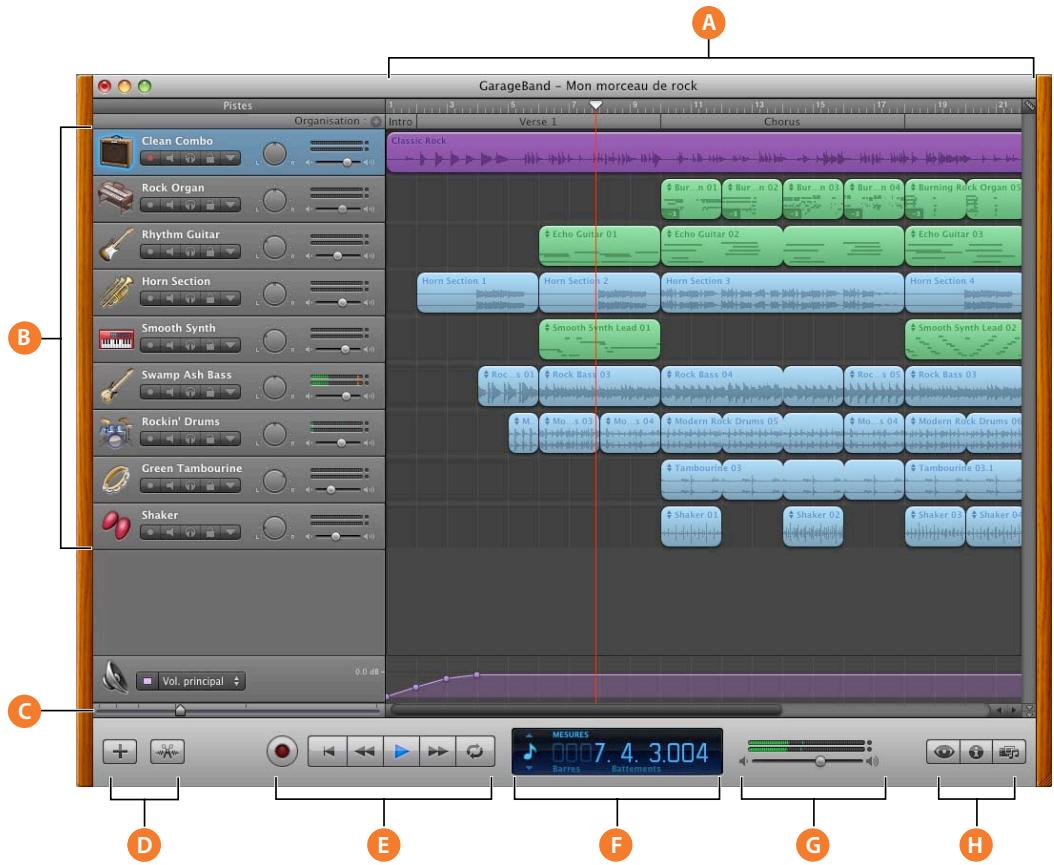Click the master volume loud speaker icon
The height and width of the screenshot is (865, 1054).
pos(873,761)
